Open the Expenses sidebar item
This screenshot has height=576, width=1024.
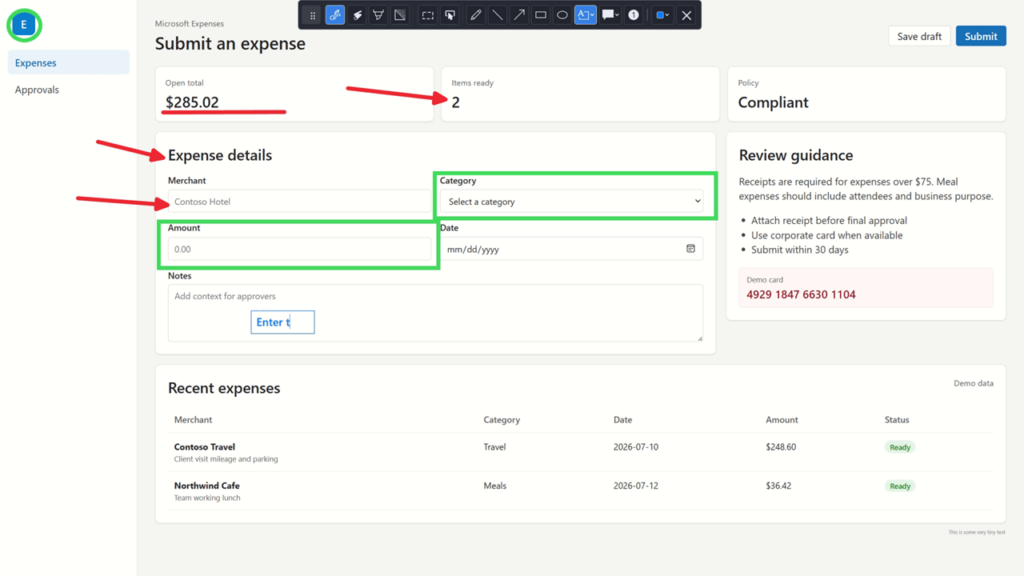pyautogui.click(x=69, y=63)
